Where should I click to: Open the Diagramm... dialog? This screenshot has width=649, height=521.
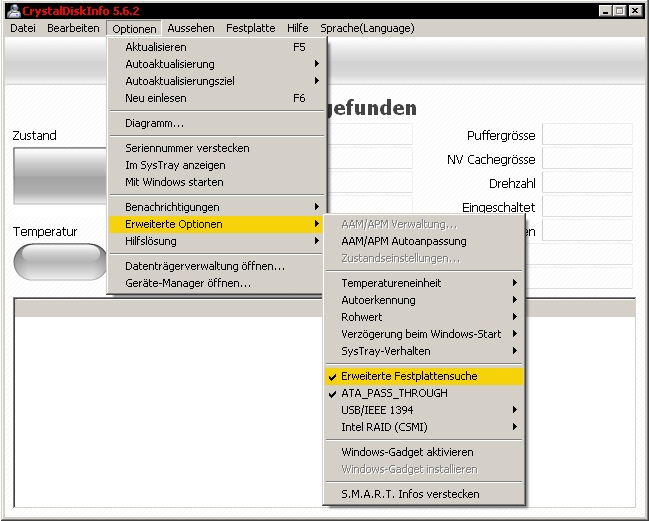point(216,123)
